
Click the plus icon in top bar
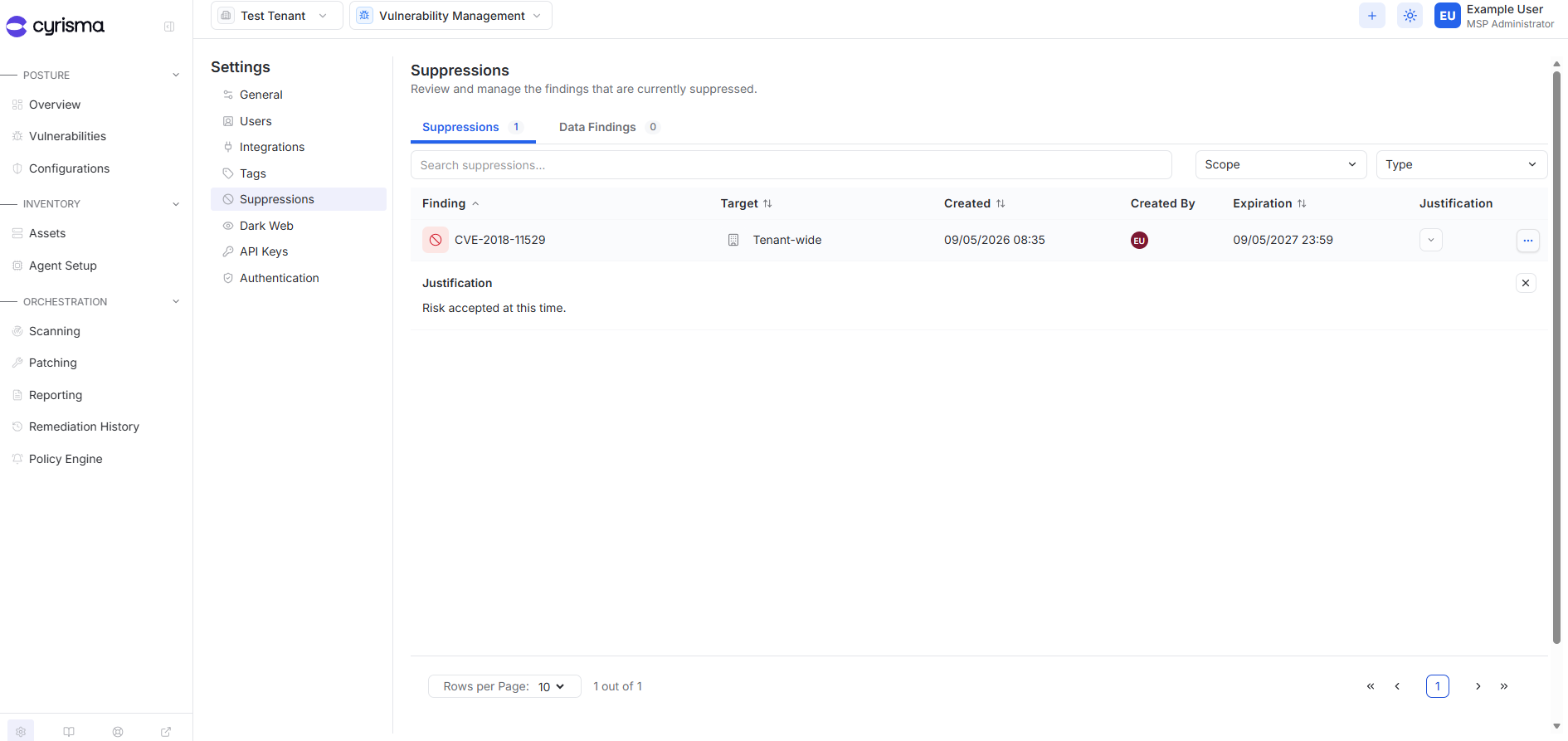(x=1372, y=16)
